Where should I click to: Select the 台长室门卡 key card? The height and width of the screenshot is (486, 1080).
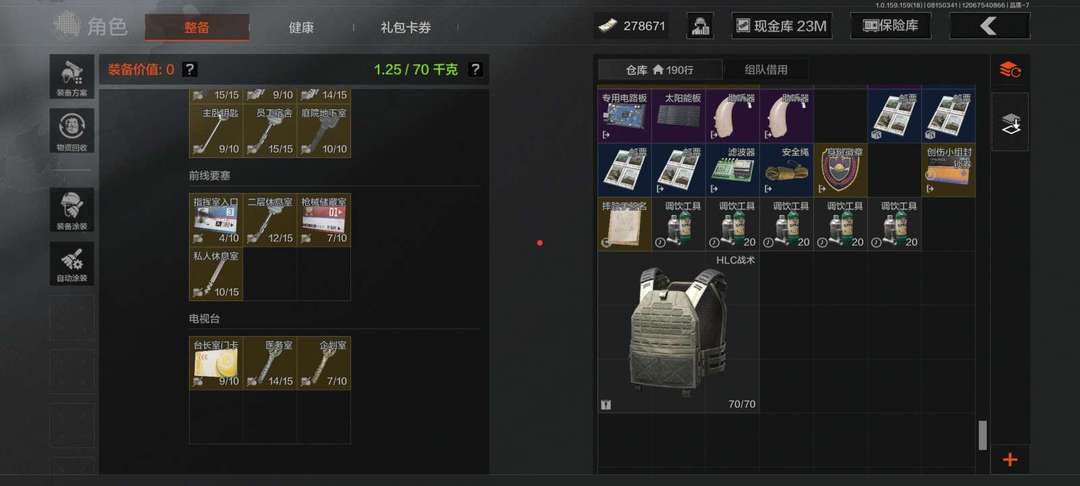point(216,363)
